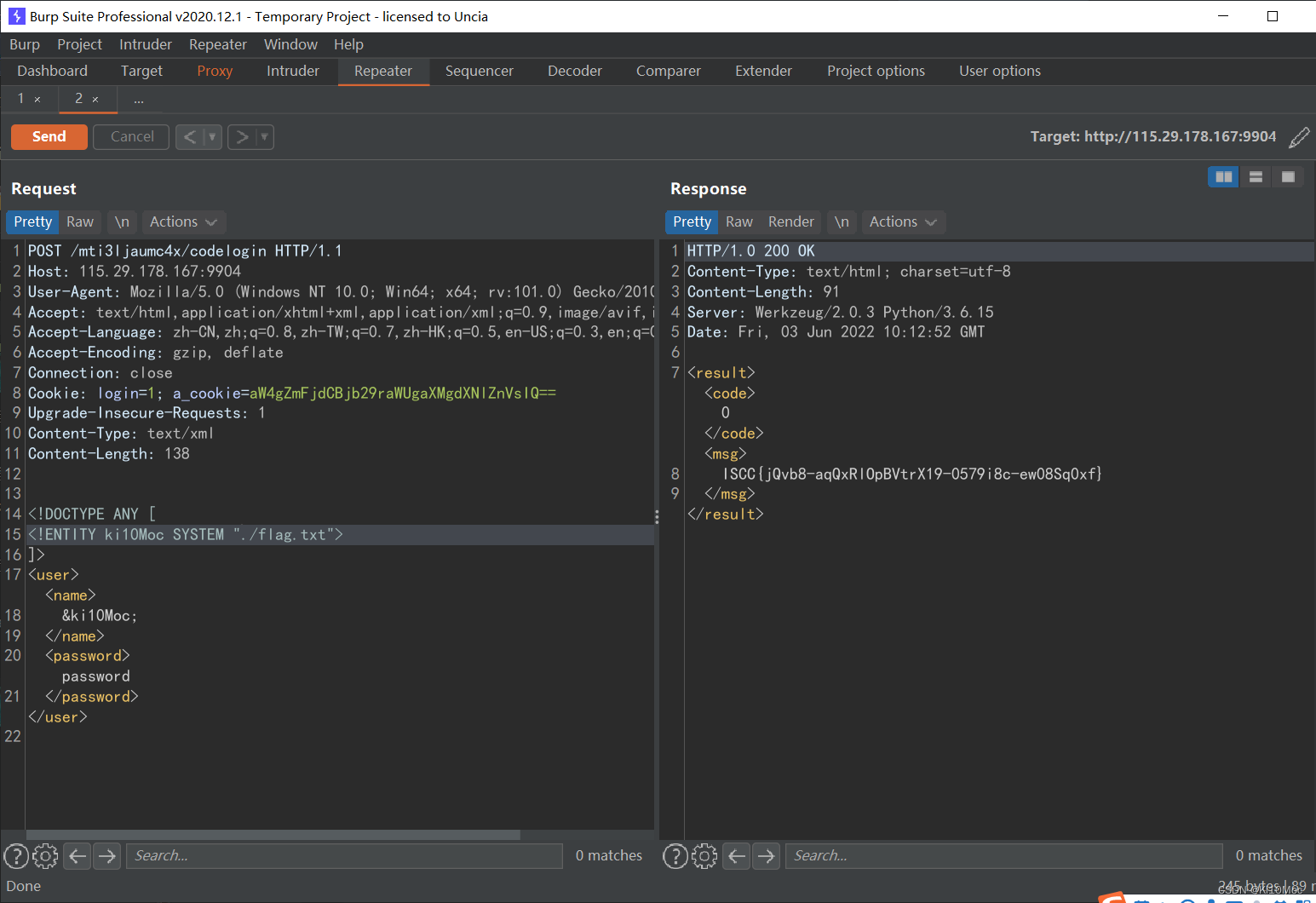The image size is (1316, 903).
Task: Switch to the Target tab
Action: [141, 72]
